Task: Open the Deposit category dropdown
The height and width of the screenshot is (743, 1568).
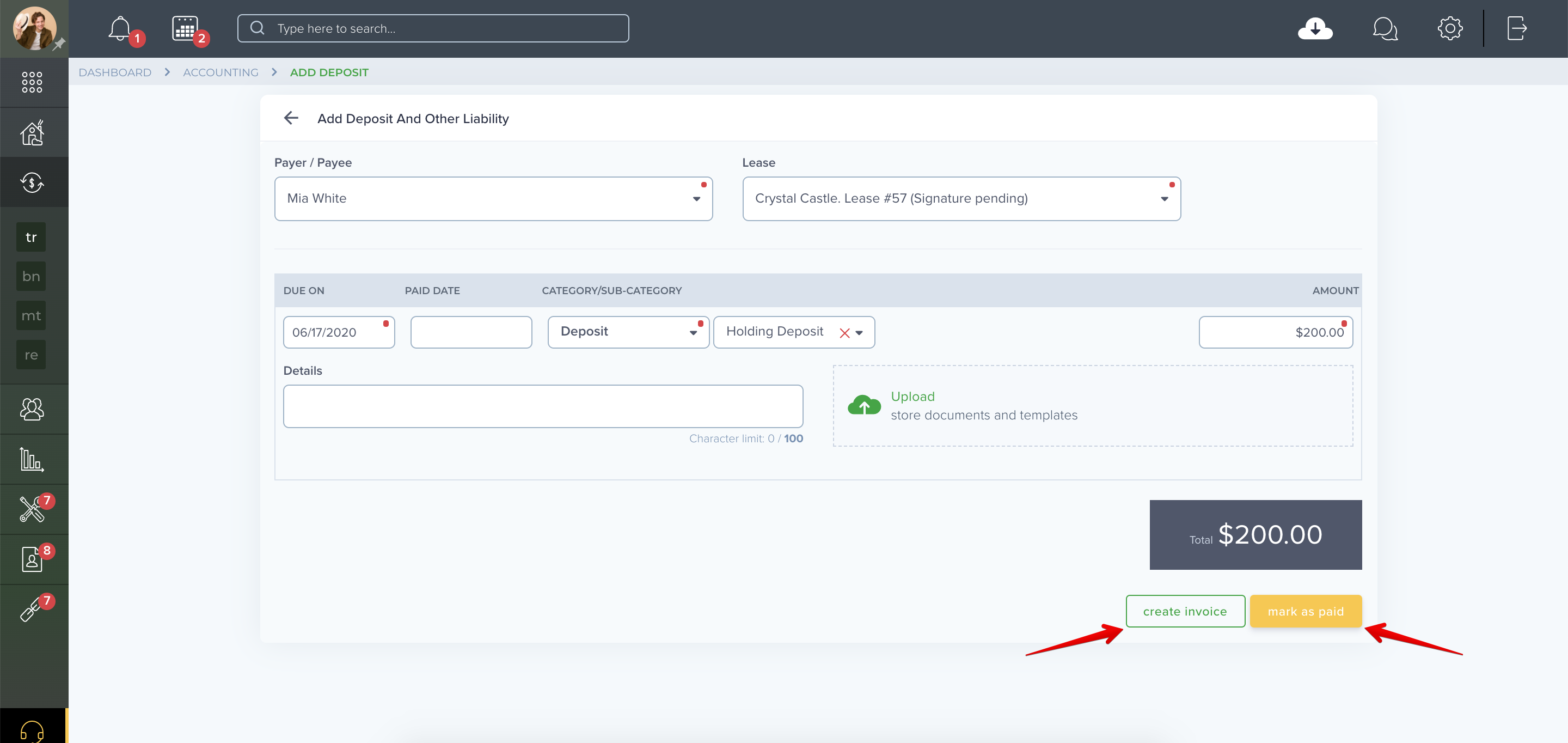Action: tap(628, 332)
